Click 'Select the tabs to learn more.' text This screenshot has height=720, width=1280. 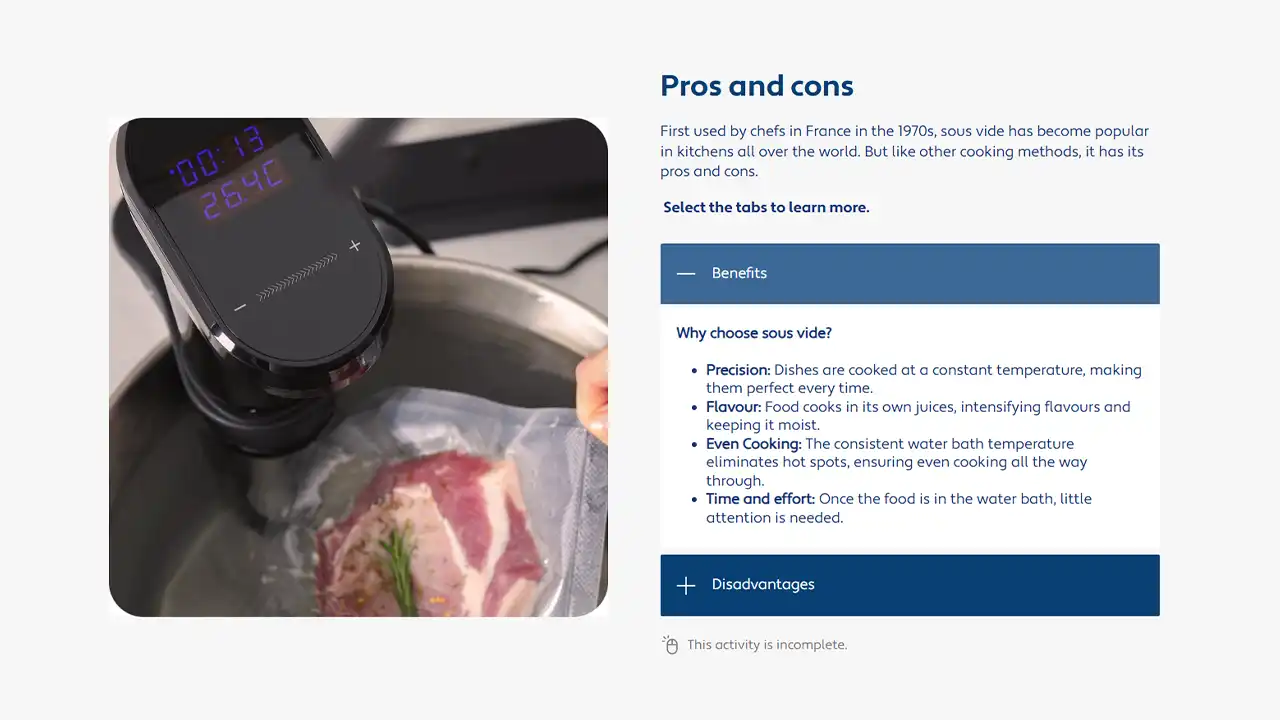(766, 207)
